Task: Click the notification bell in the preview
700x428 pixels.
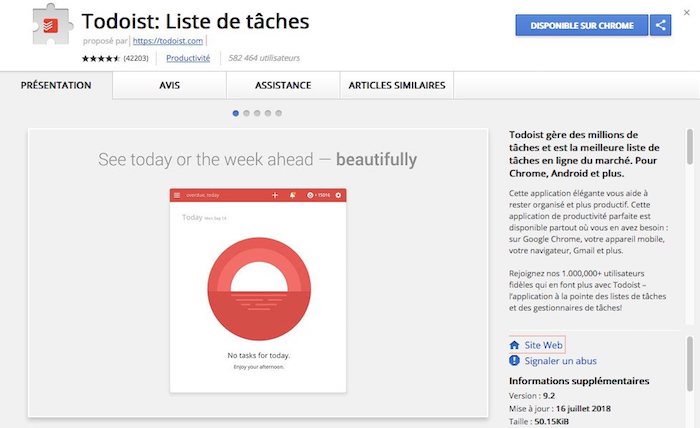Action: click(x=291, y=194)
